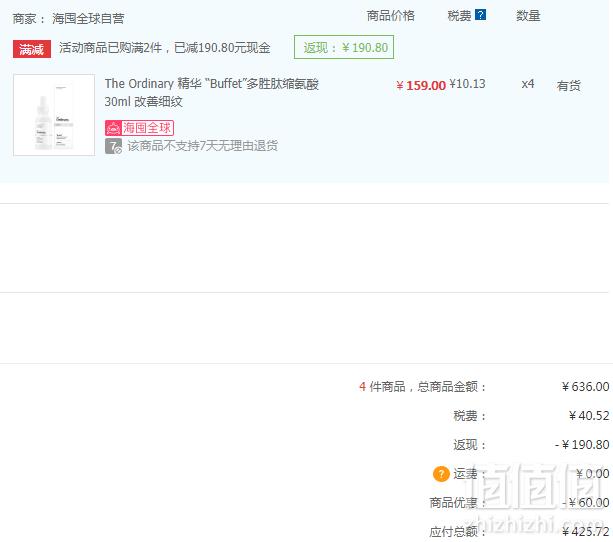Click the red 满减 promotion tag
The width and height of the screenshot is (613, 542).
click(x=32, y=49)
